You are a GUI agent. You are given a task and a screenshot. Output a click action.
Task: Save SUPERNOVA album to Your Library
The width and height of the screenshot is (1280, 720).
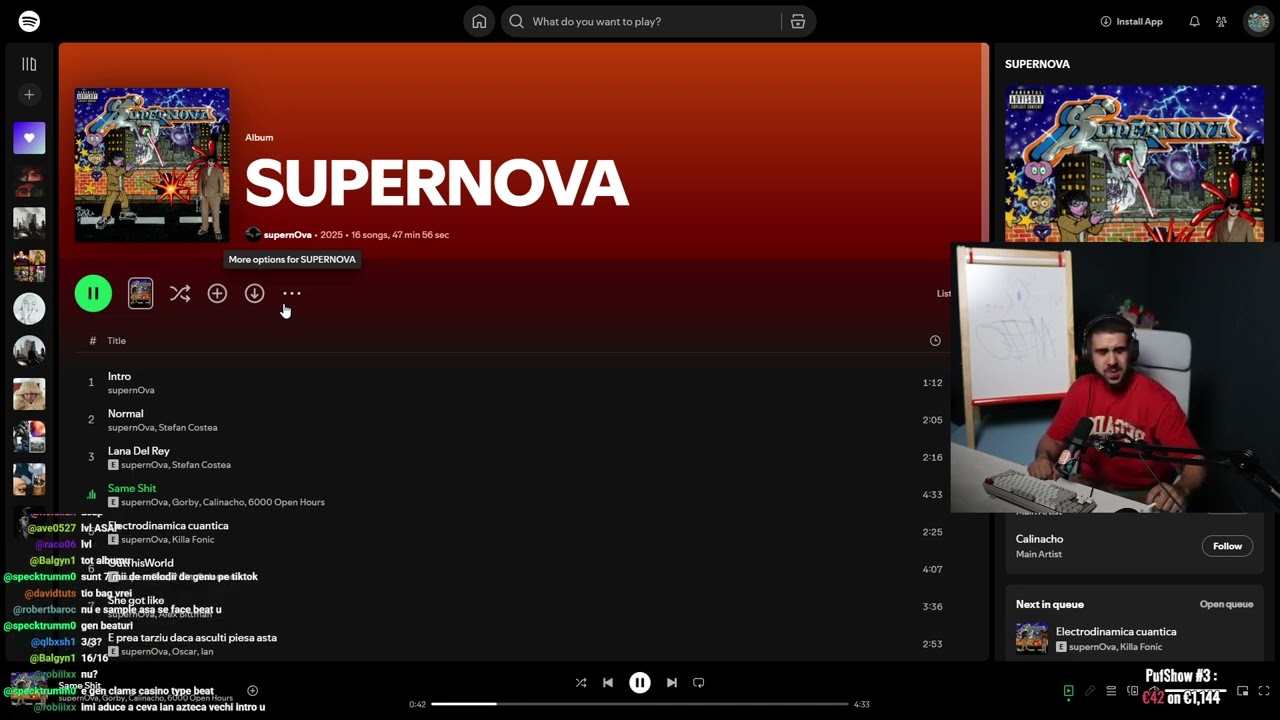pos(217,293)
